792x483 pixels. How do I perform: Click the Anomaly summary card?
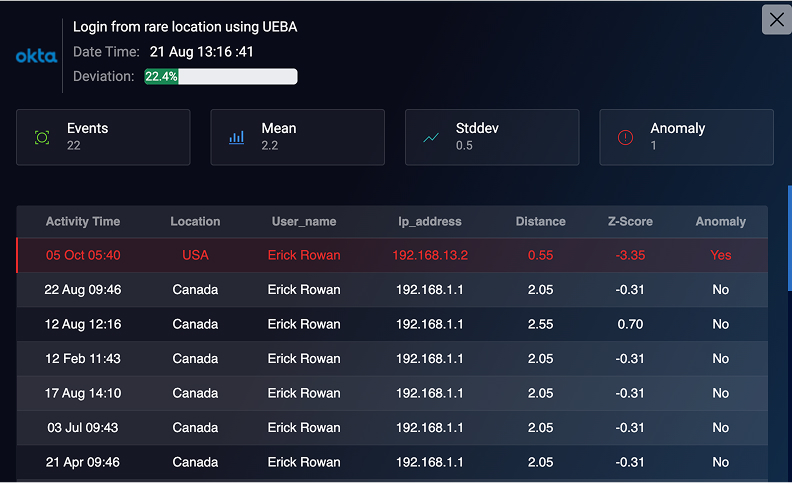pyautogui.click(x=686, y=137)
